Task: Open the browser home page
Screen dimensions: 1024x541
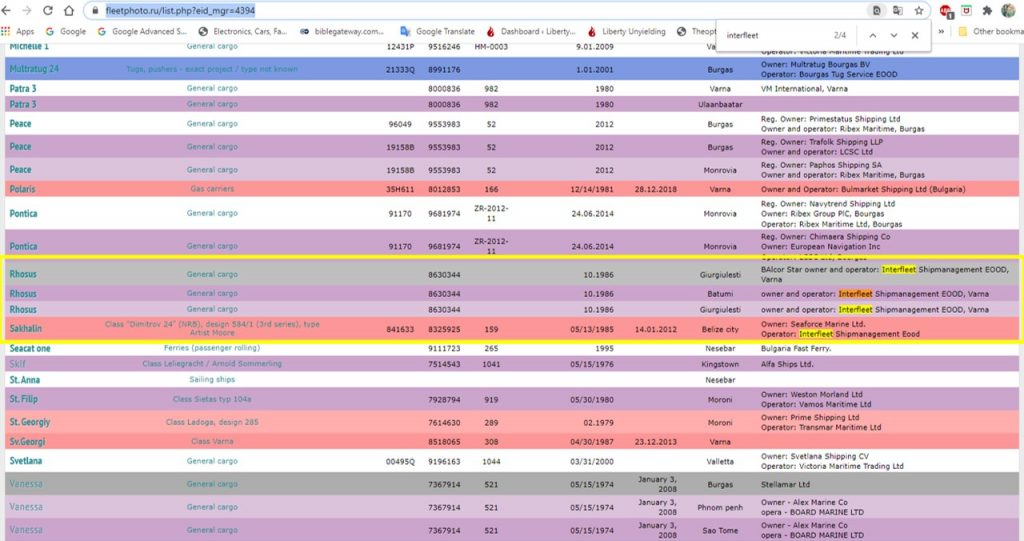Action: [69, 10]
